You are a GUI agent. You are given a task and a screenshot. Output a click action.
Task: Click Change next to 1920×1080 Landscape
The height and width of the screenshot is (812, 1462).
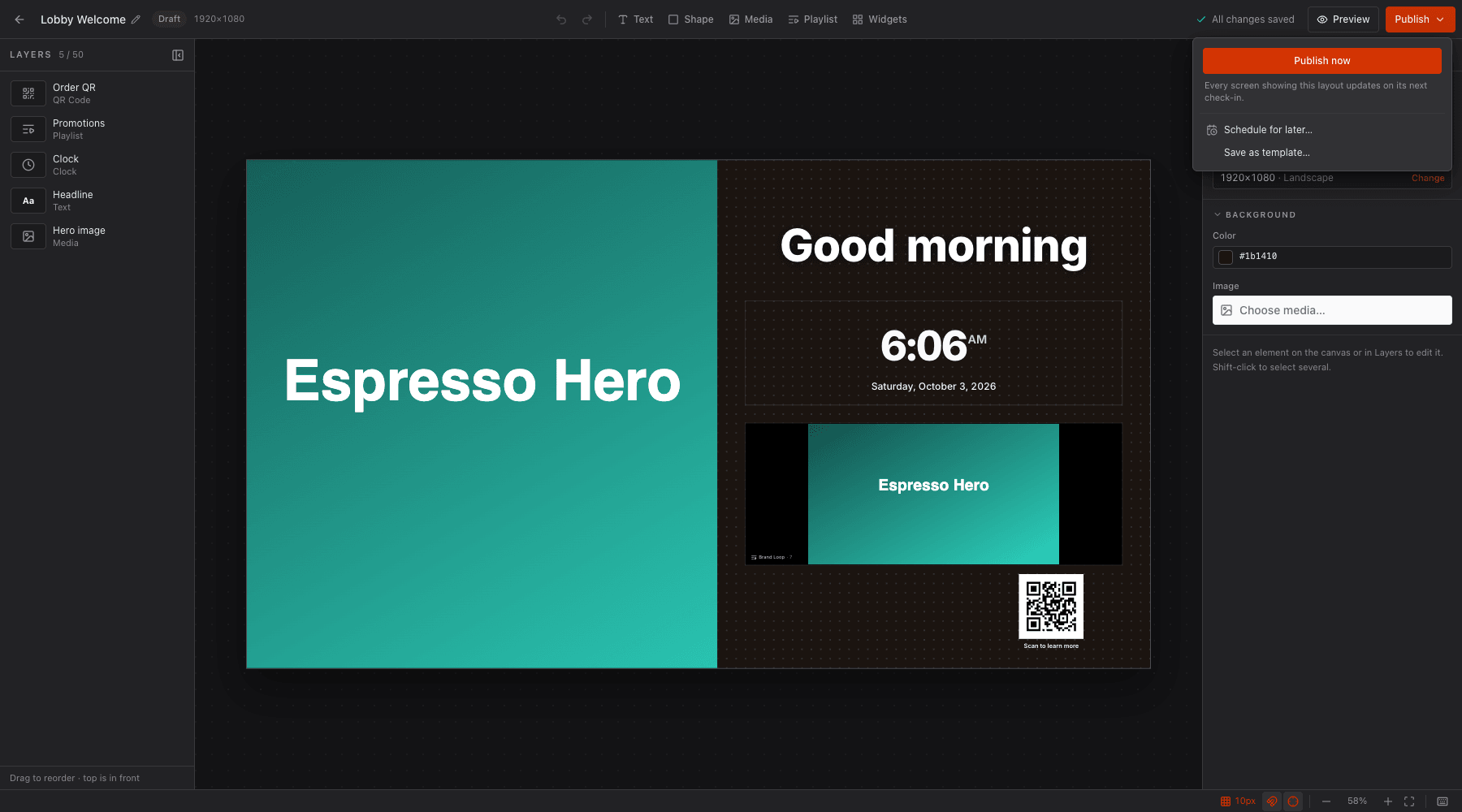click(x=1428, y=179)
